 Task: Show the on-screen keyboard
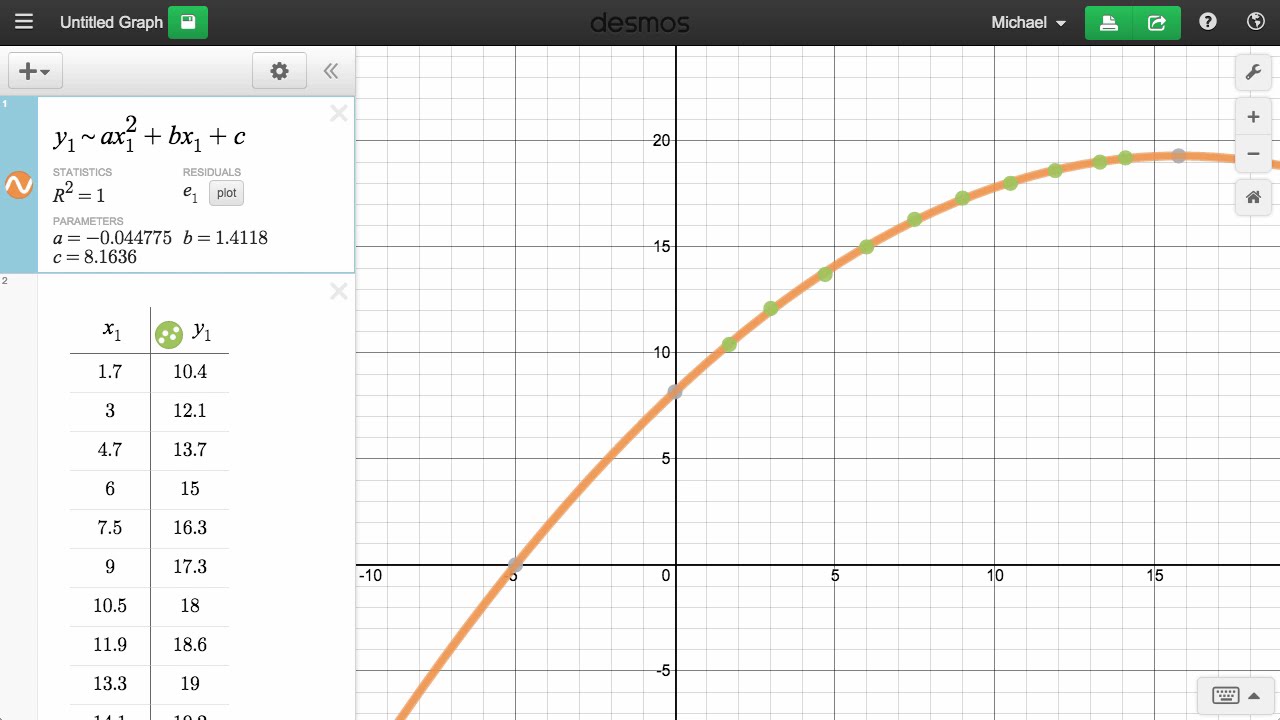point(1236,696)
